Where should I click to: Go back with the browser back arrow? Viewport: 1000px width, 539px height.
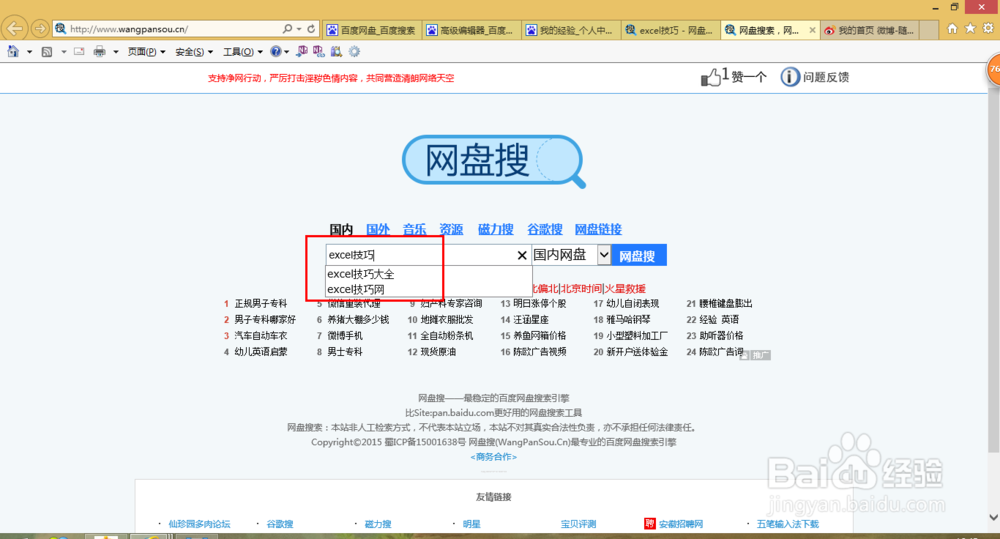[x=15, y=29]
